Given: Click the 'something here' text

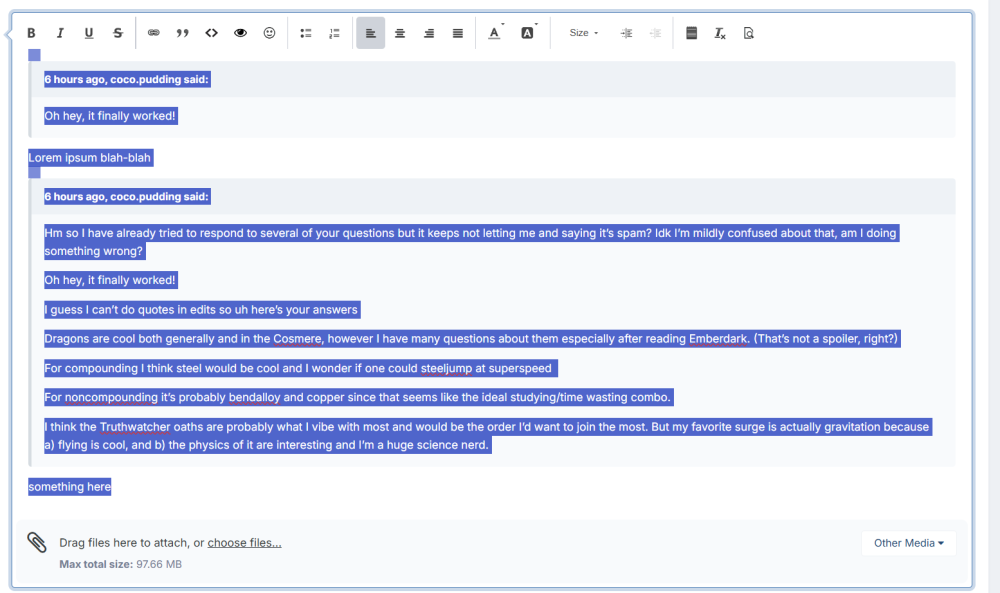Looking at the screenshot, I should tap(70, 487).
